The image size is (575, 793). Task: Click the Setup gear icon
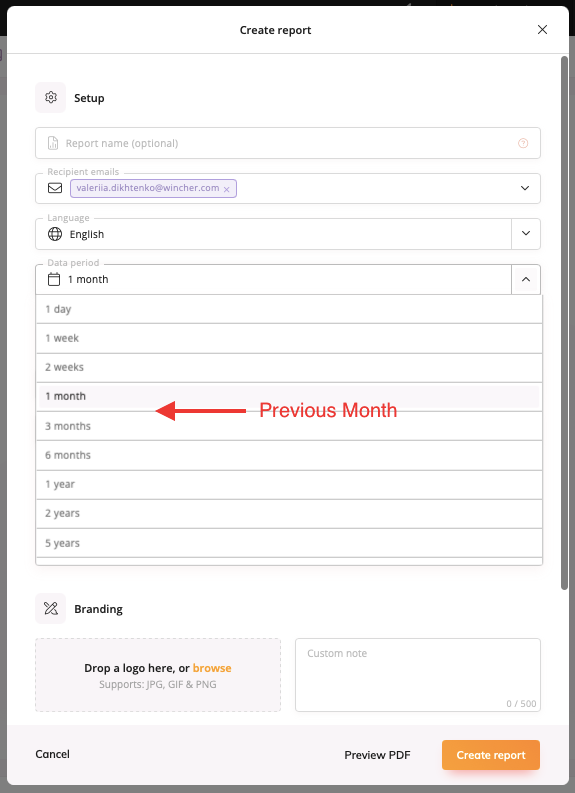51,97
